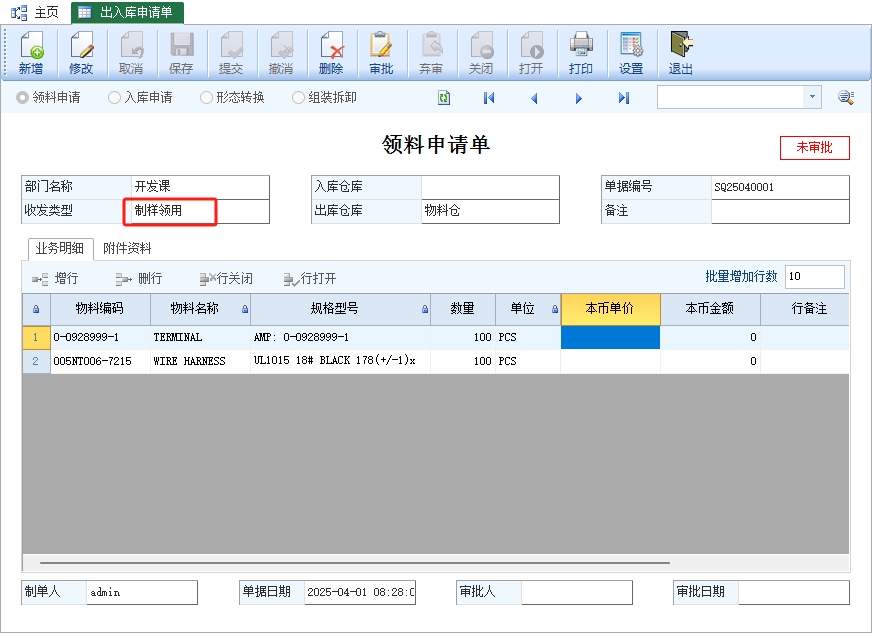Click the TERMINAL name cell

tap(200, 338)
